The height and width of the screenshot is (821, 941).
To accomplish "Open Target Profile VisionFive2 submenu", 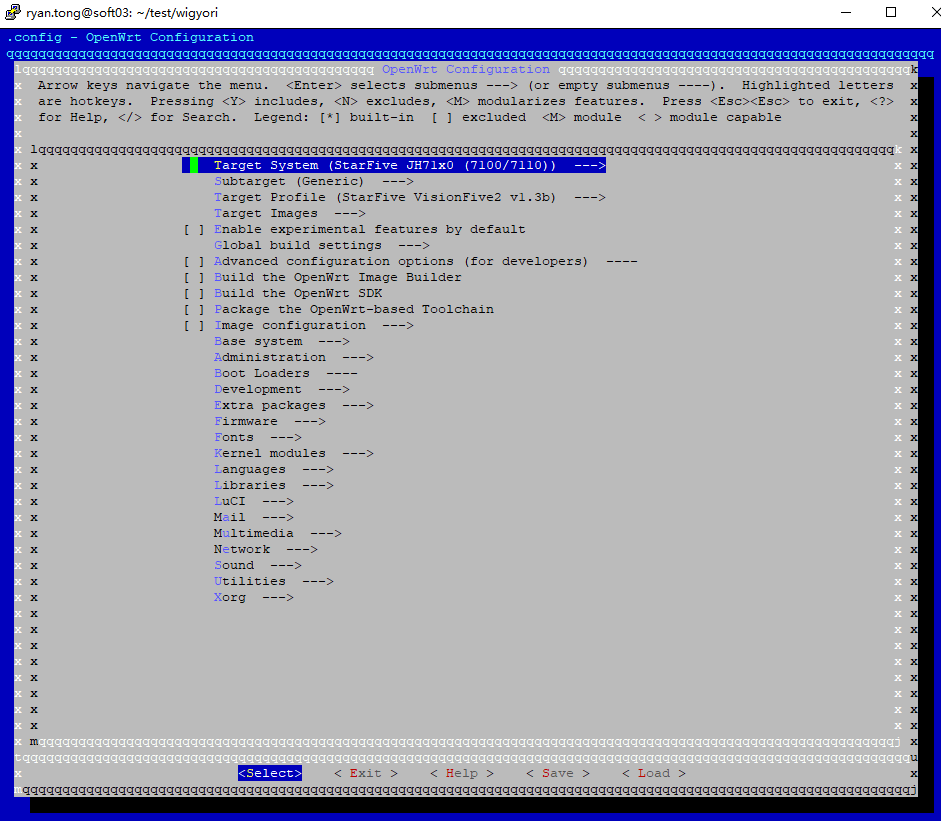I will coord(409,197).
